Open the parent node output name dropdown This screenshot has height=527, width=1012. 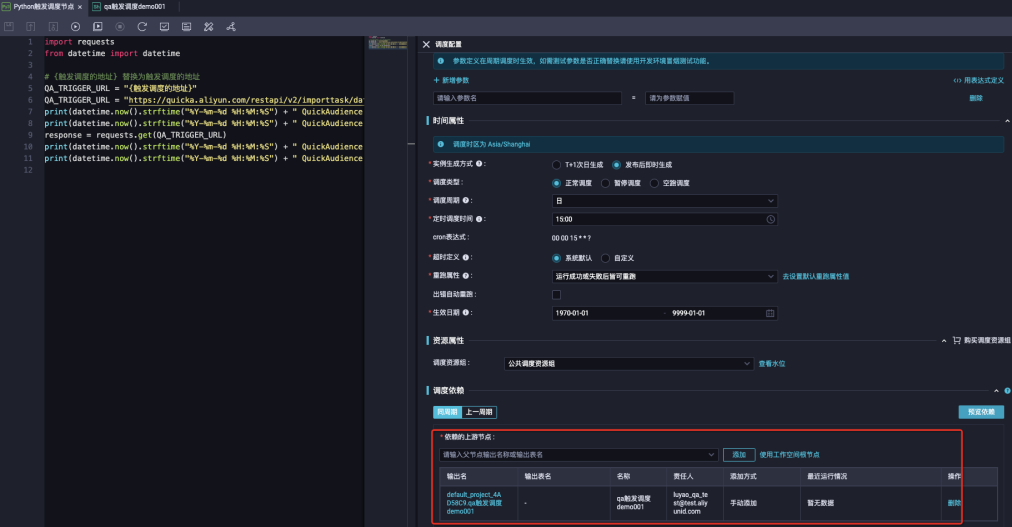point(578,455)
